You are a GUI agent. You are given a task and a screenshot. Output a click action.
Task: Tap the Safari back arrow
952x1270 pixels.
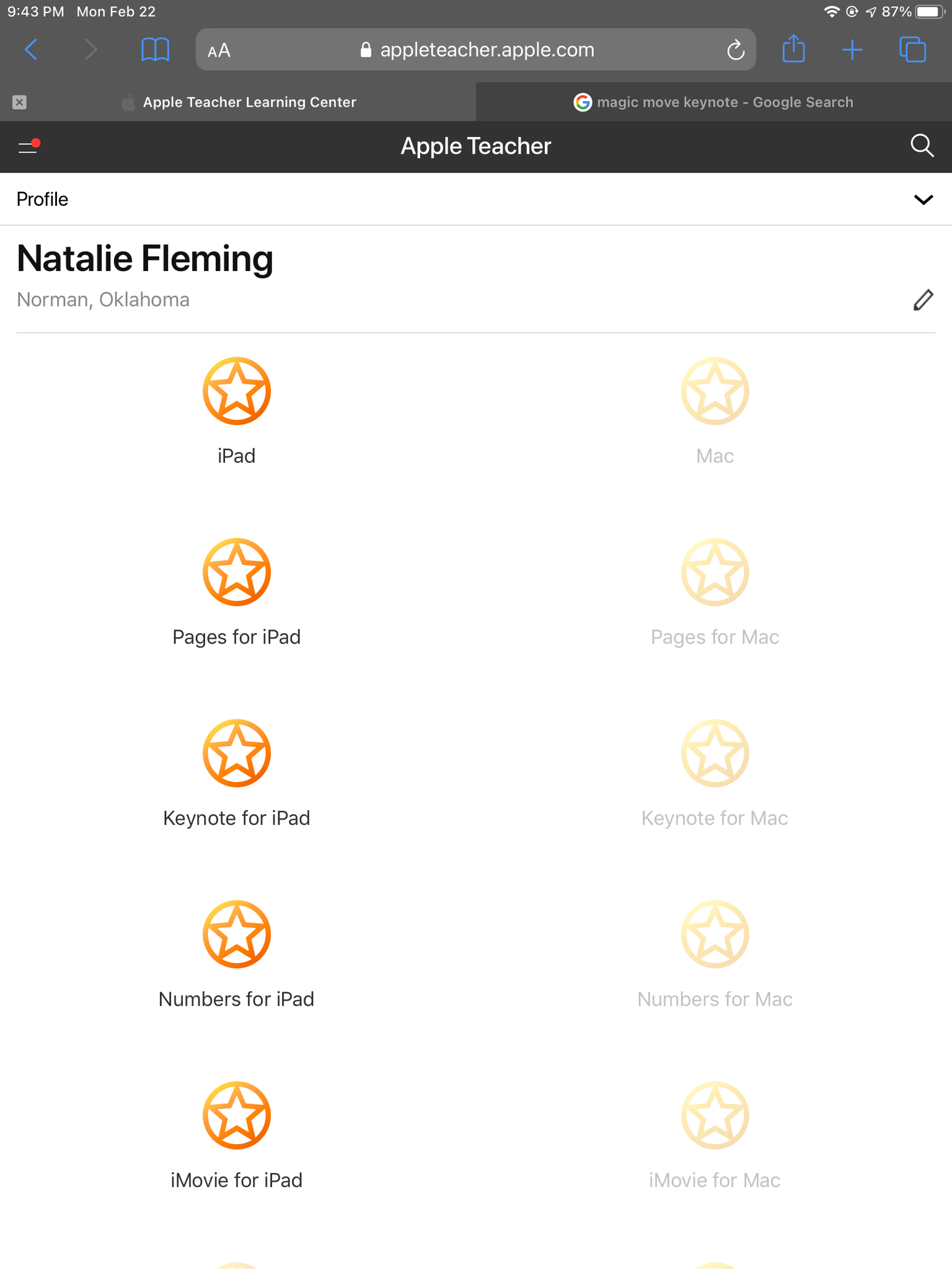[31, 50]
